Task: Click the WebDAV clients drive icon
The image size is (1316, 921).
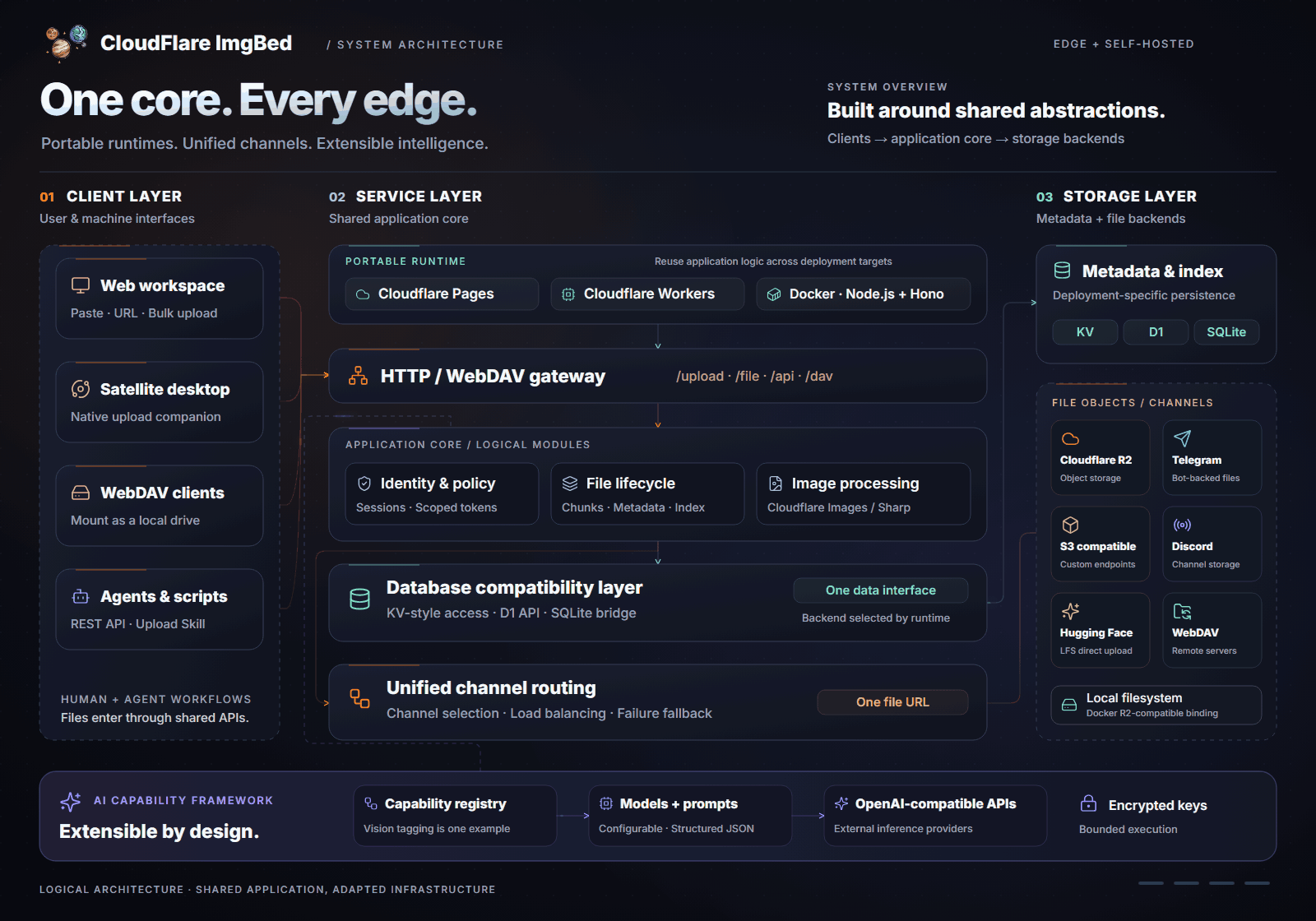Action: 81,493
